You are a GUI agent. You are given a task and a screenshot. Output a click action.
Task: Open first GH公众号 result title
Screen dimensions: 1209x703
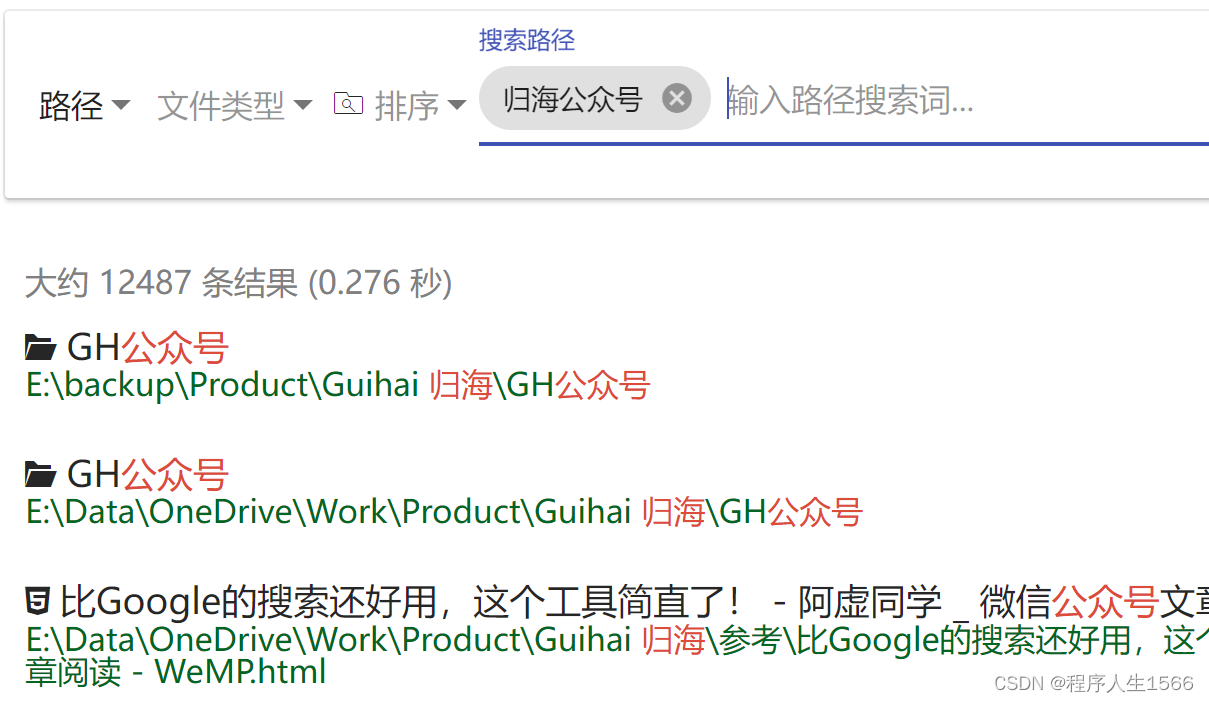(147, 348)
